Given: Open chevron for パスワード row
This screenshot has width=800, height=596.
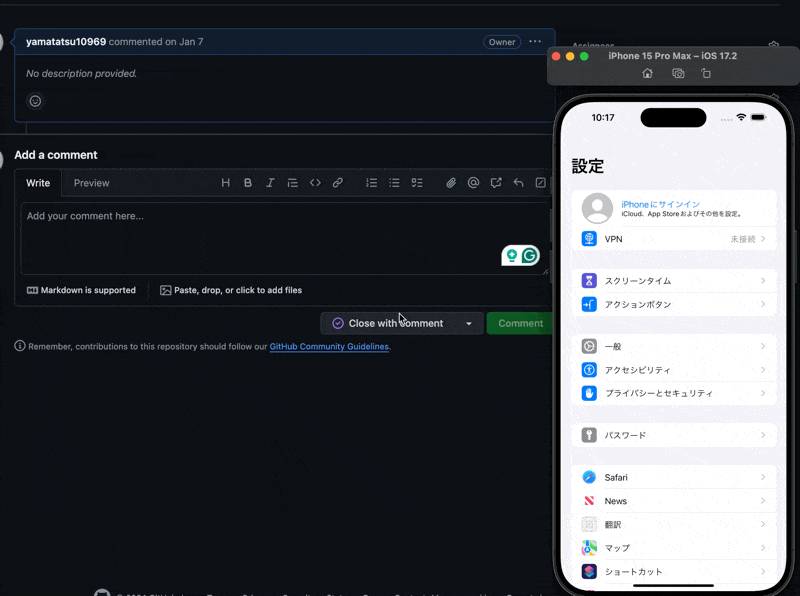Looking at the screenshot, I should coord(763,435).
